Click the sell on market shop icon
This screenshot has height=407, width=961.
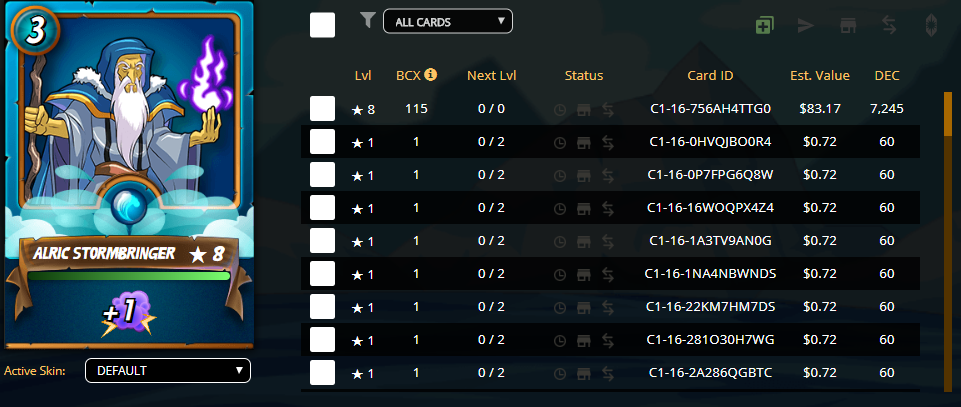[846, 25]
